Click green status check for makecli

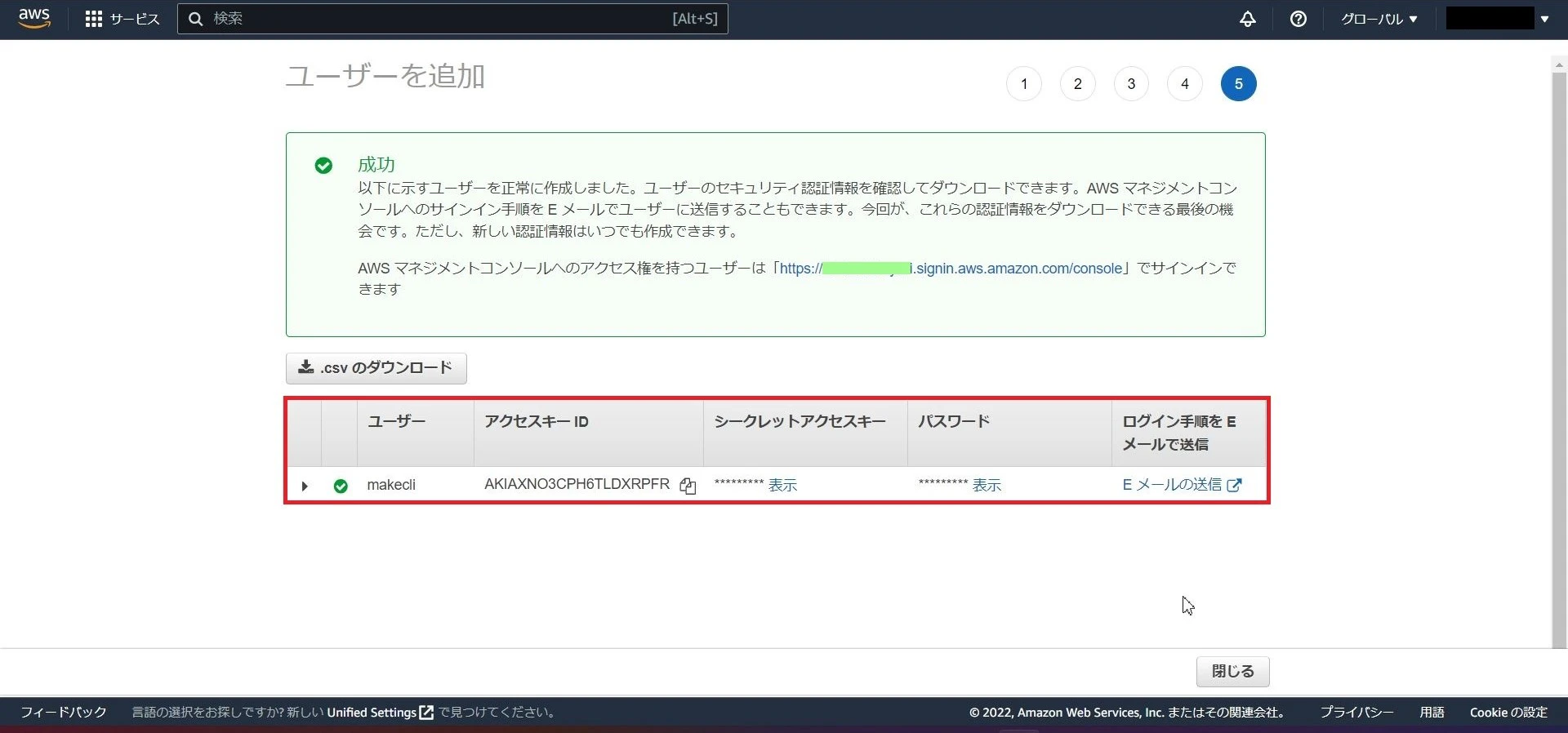point(341,486)
